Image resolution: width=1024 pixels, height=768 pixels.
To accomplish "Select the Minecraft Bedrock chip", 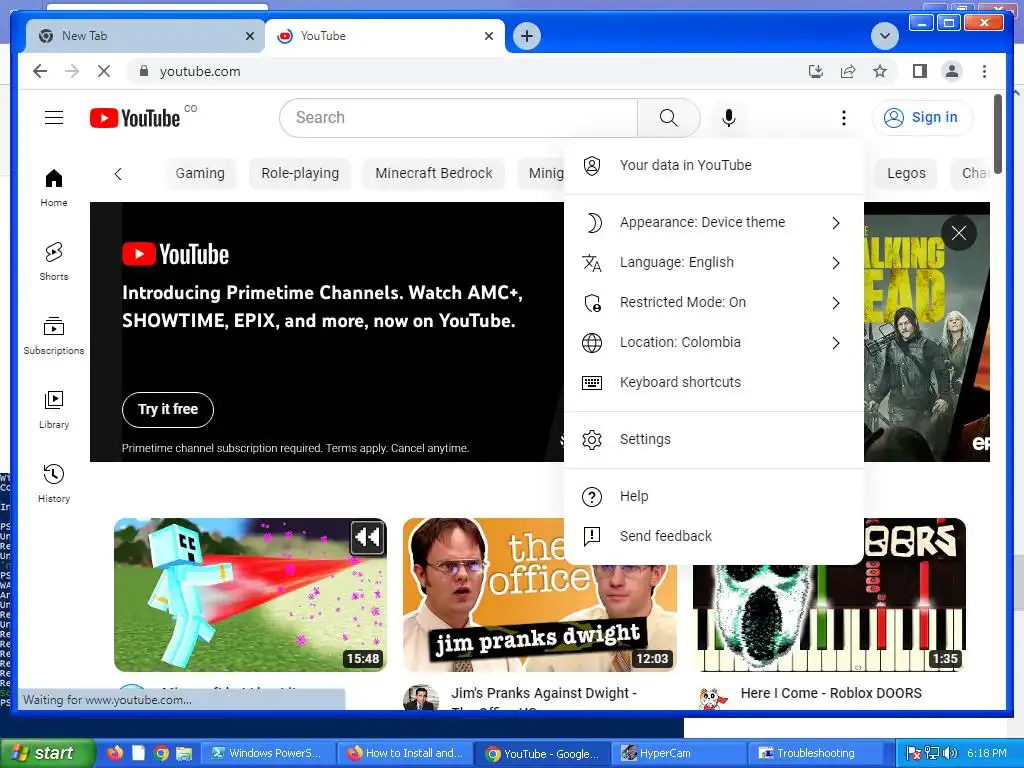I will click(x=434, y=173).
